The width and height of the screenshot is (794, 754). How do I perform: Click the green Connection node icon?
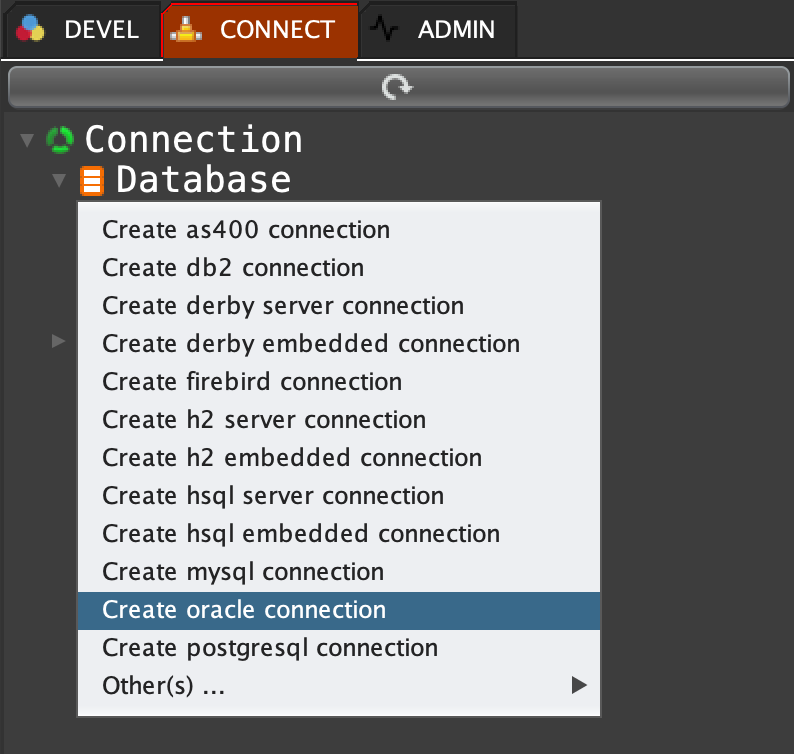(x=60, y=139)
